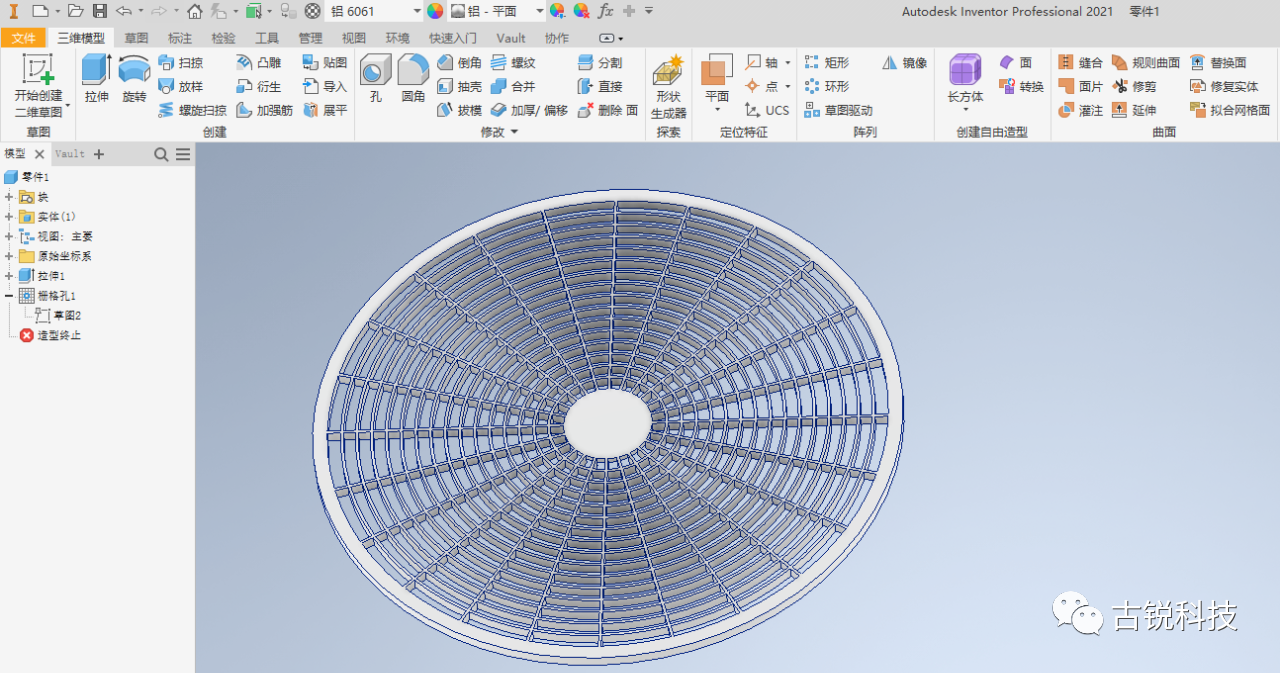Choose the 修剪 (Trim) surface tool
The width and height of the screenshot is (1280, 673).
tap(1134, 86)
